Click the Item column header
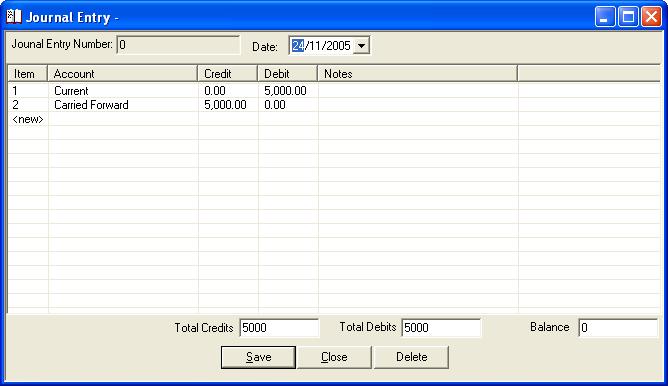This screenshot has height=386, width=668. [28, 74]
